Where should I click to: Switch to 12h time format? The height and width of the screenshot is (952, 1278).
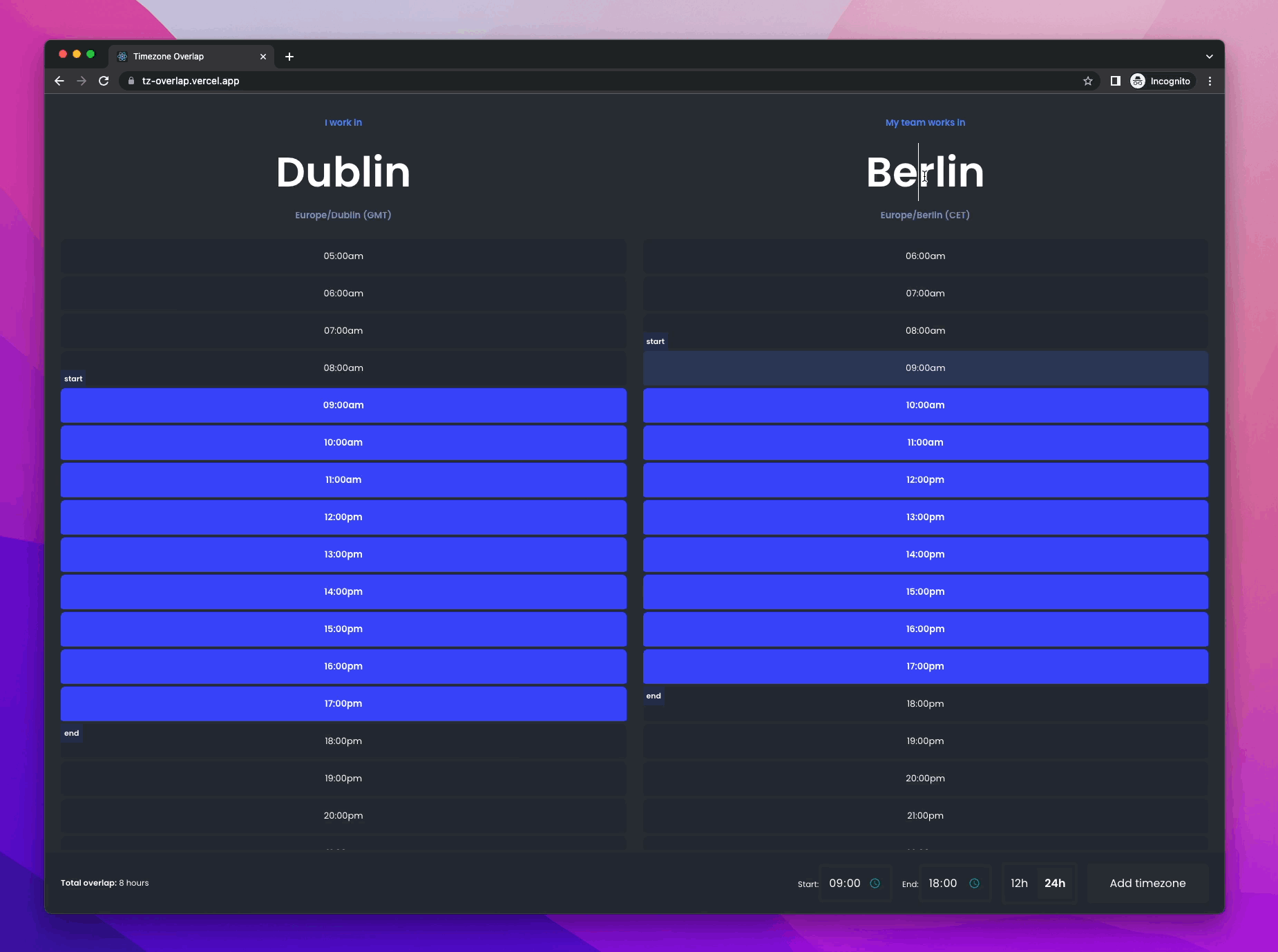pyautogui.click(x=1019, y=883)
